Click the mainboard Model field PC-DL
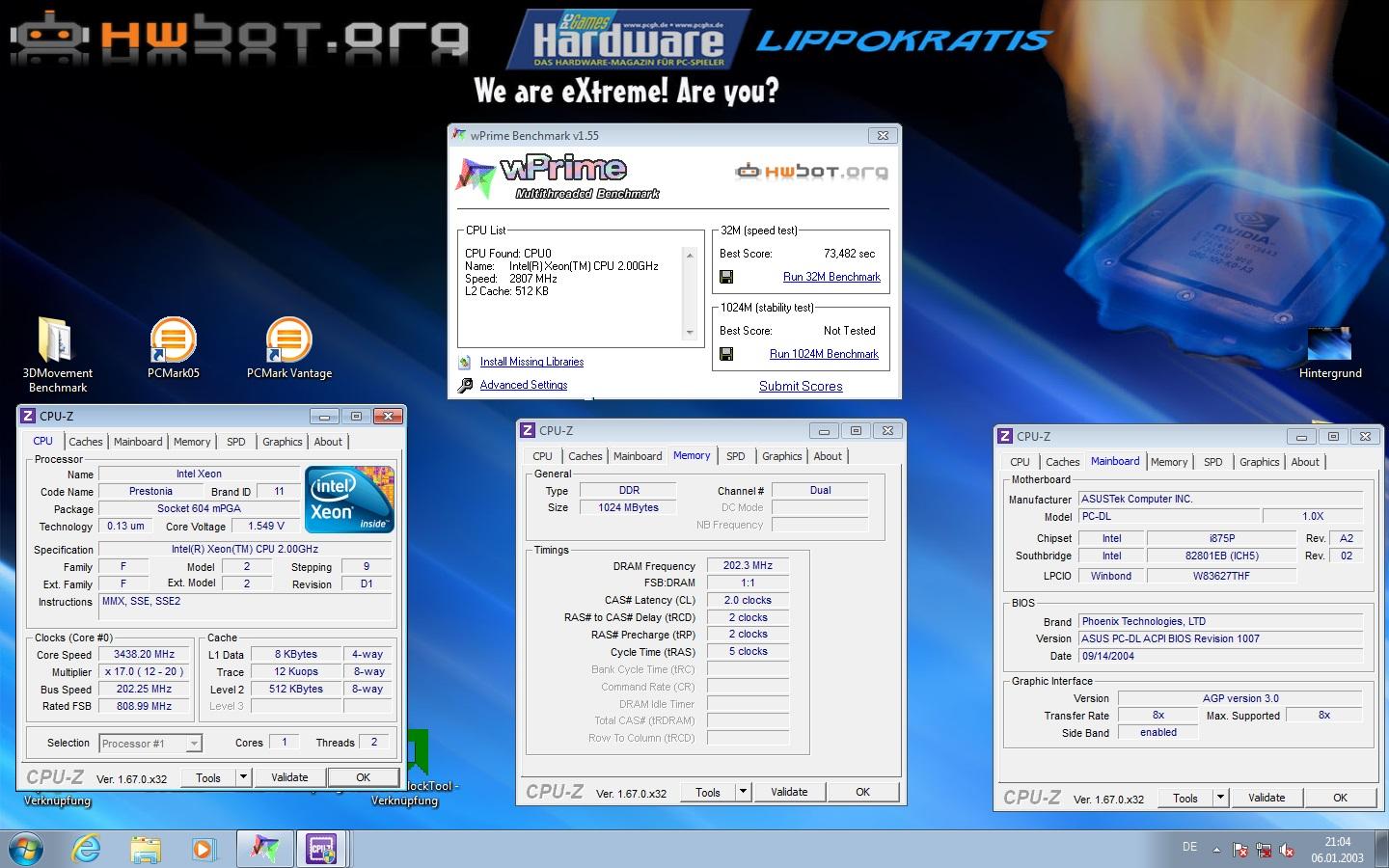This screenshot has width=1389, height=868. point(1169,516)
